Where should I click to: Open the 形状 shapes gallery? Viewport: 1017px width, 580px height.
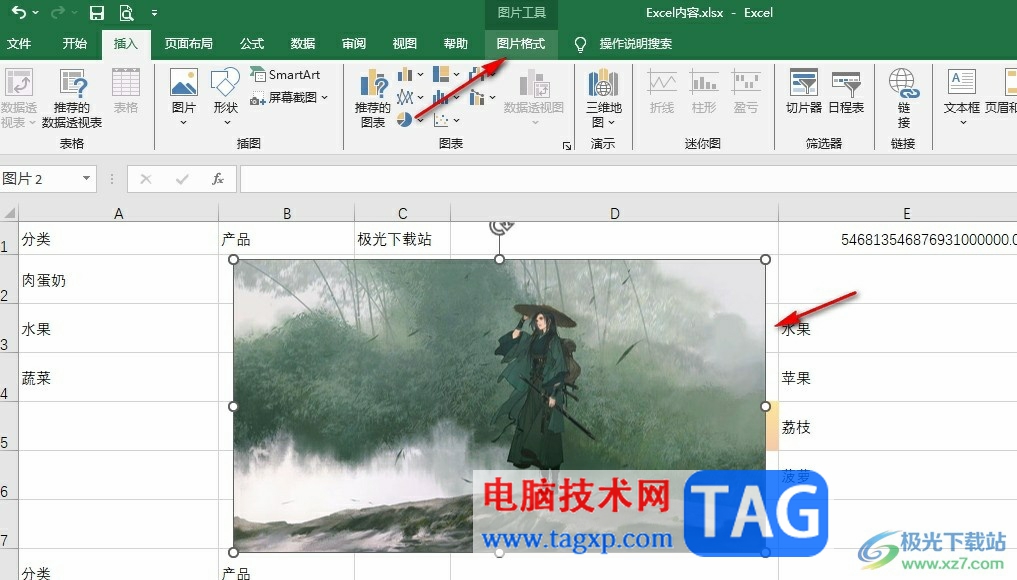(x=226, y=95)
